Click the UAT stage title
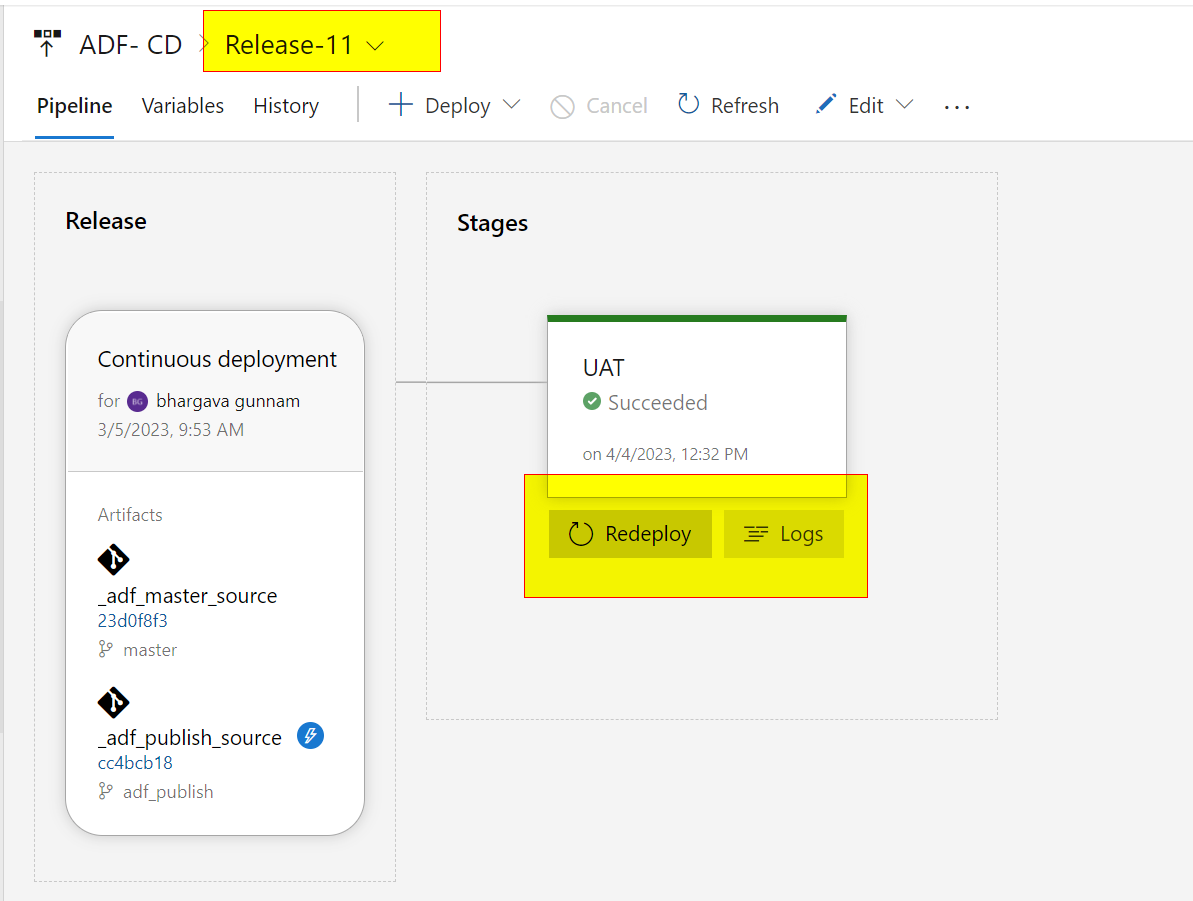The image size is (1193, 901). click(x=603, y=368)
